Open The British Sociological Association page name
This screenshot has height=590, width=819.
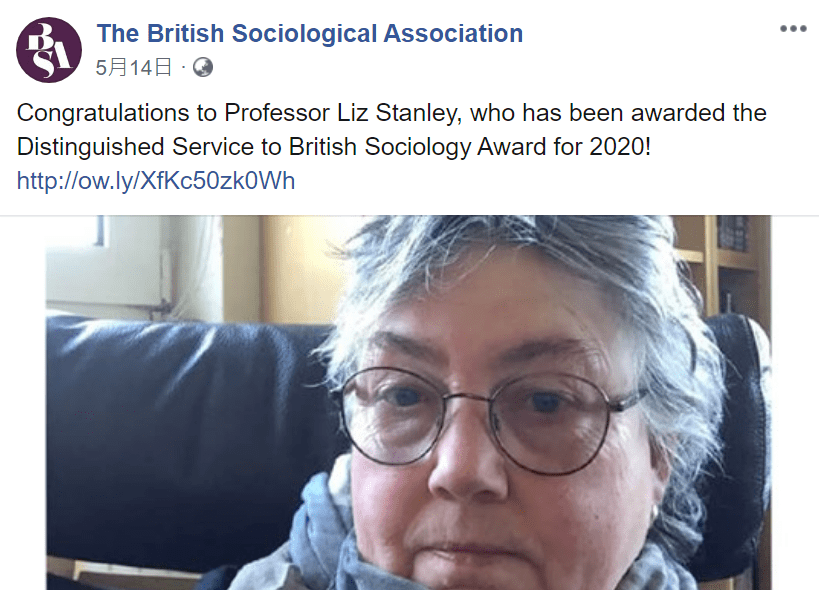click(310, 33)
